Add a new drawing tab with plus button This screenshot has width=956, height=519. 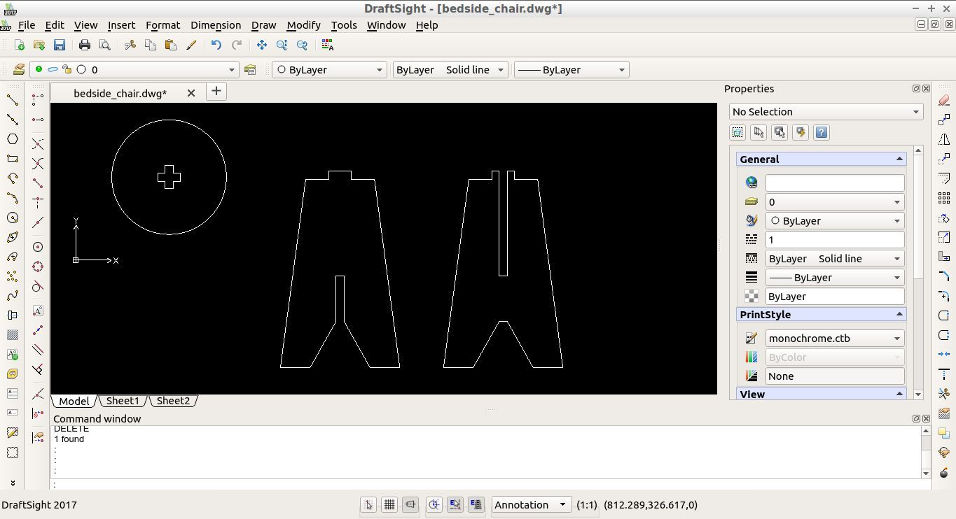tap(216, 91)
